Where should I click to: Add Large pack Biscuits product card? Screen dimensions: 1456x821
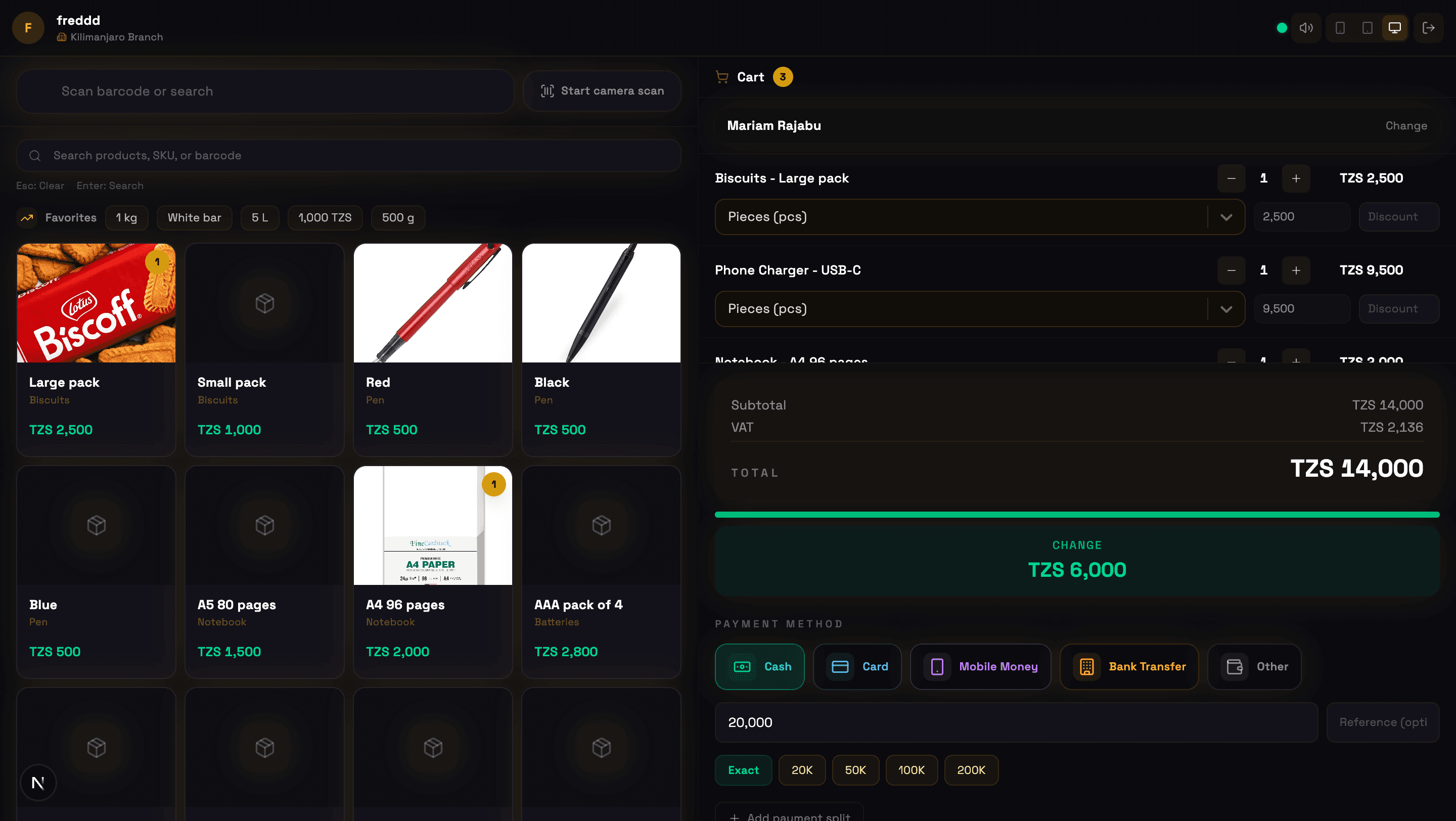(96, 350)
